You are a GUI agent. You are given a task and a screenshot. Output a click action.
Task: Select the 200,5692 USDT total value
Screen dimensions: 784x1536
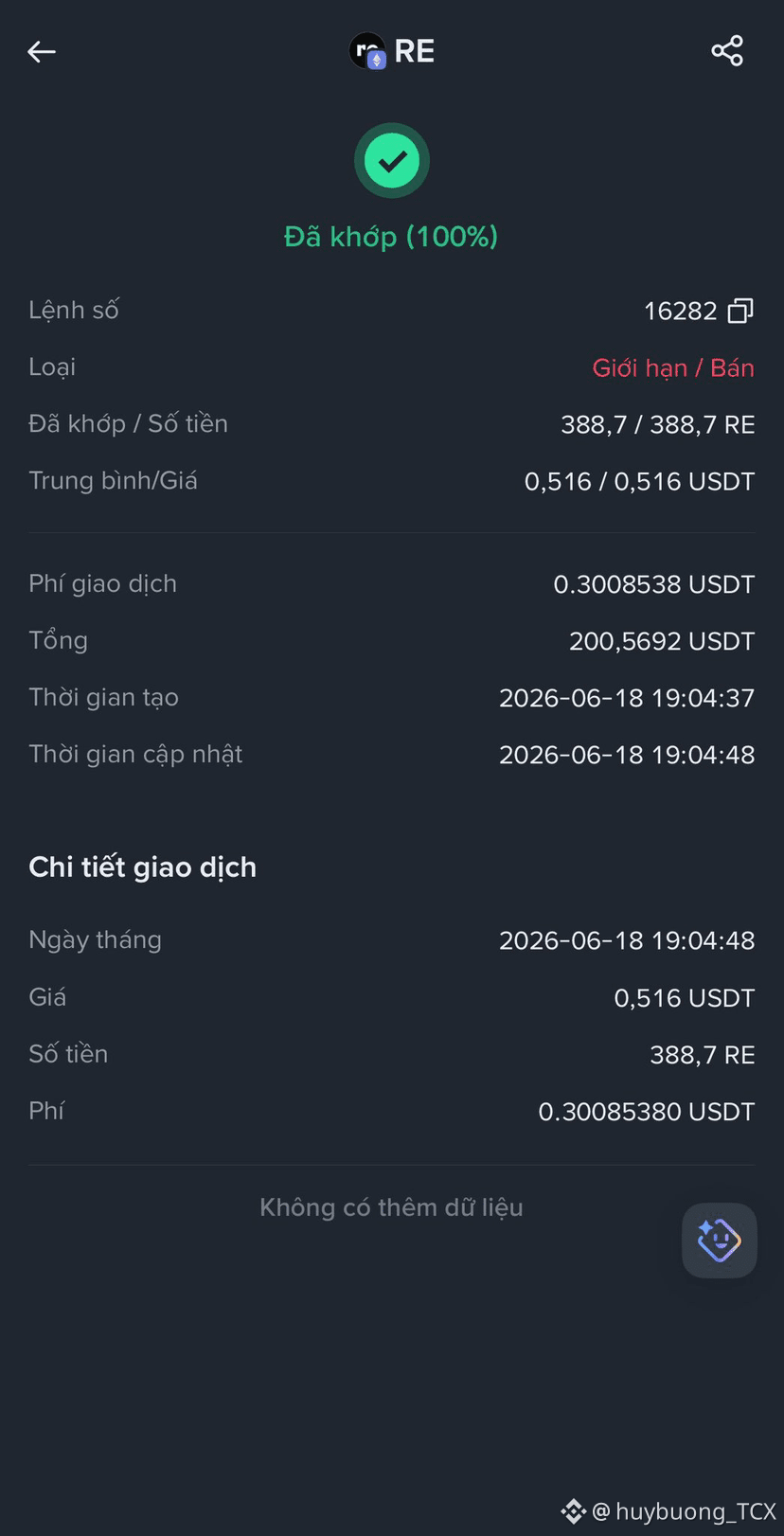(x=662, y=641)
